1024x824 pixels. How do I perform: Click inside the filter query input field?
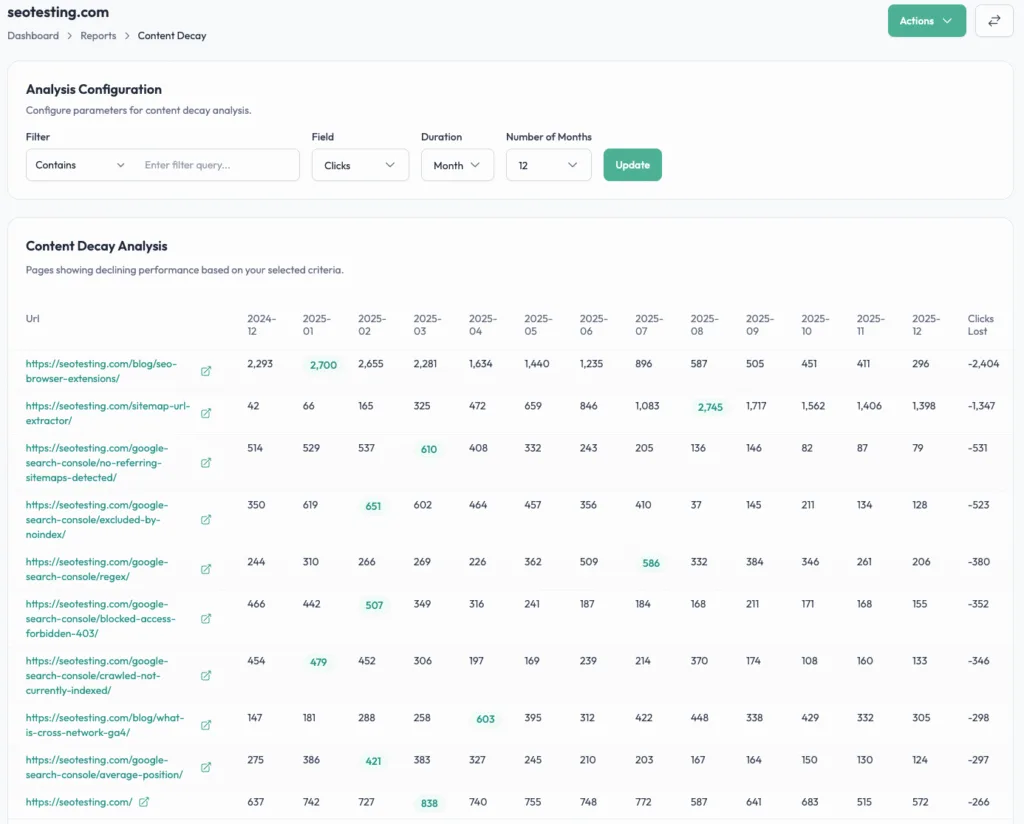click(218, 164)
